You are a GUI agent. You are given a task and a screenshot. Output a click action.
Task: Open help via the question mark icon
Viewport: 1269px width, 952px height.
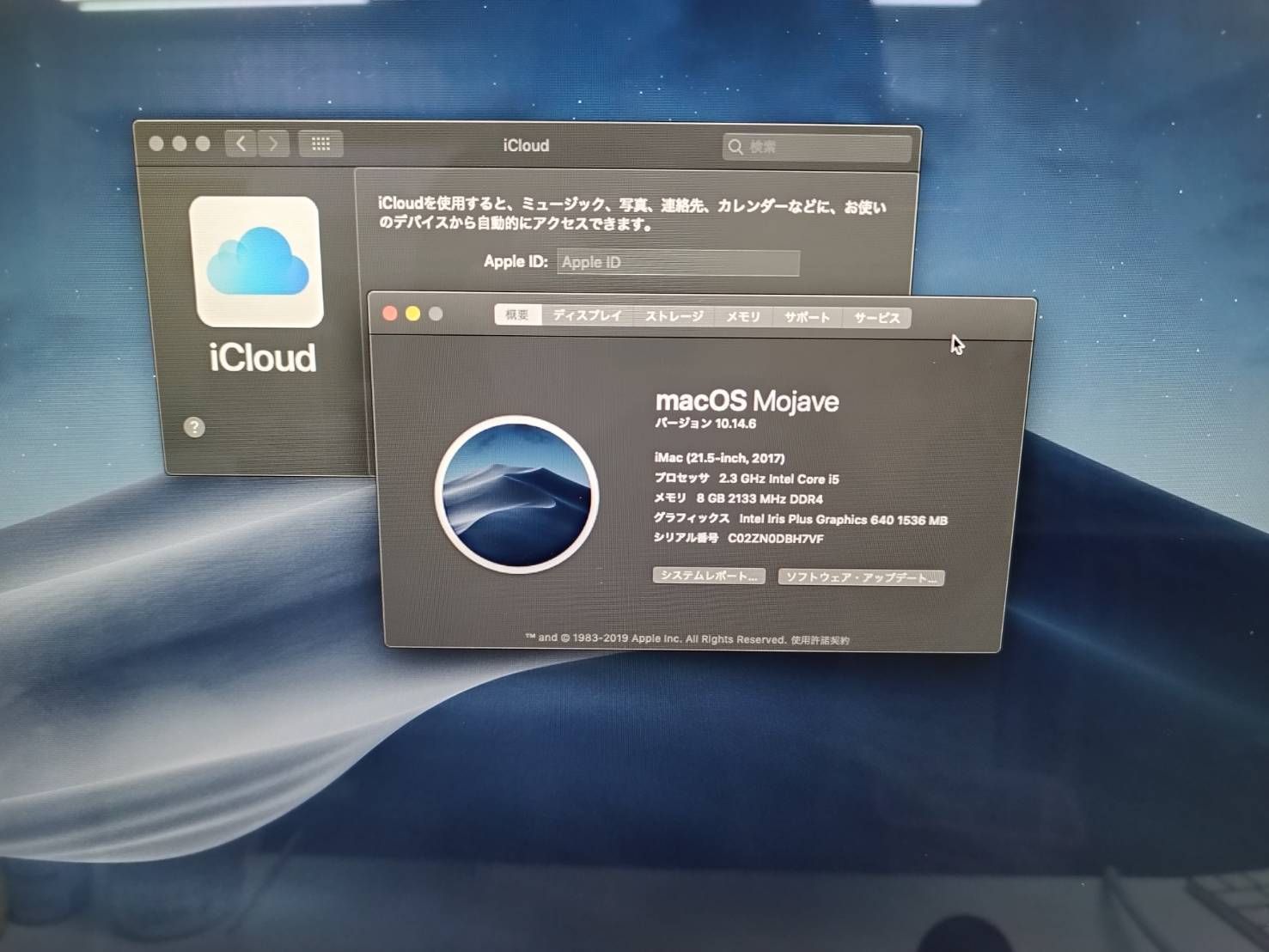point(194,427)
